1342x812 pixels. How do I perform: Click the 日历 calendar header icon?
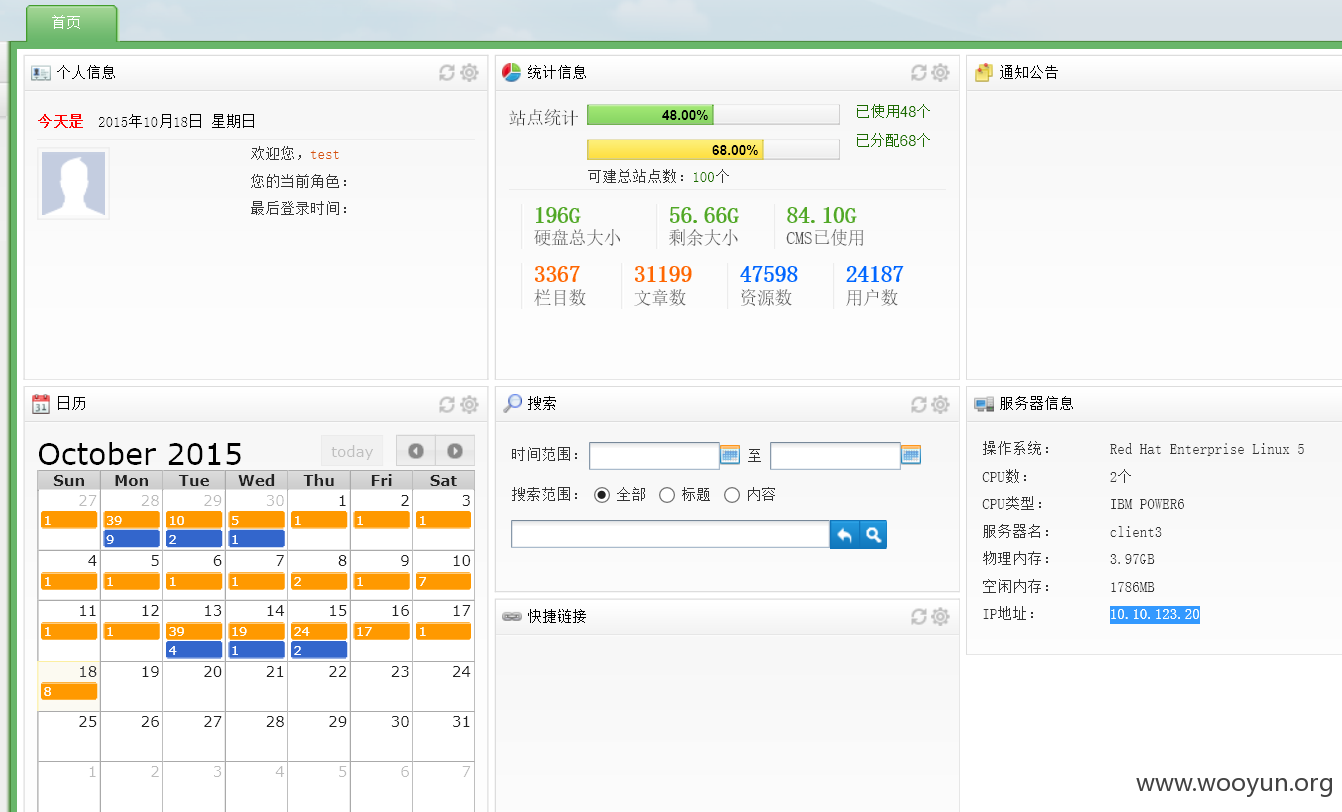tap(41, 404)
